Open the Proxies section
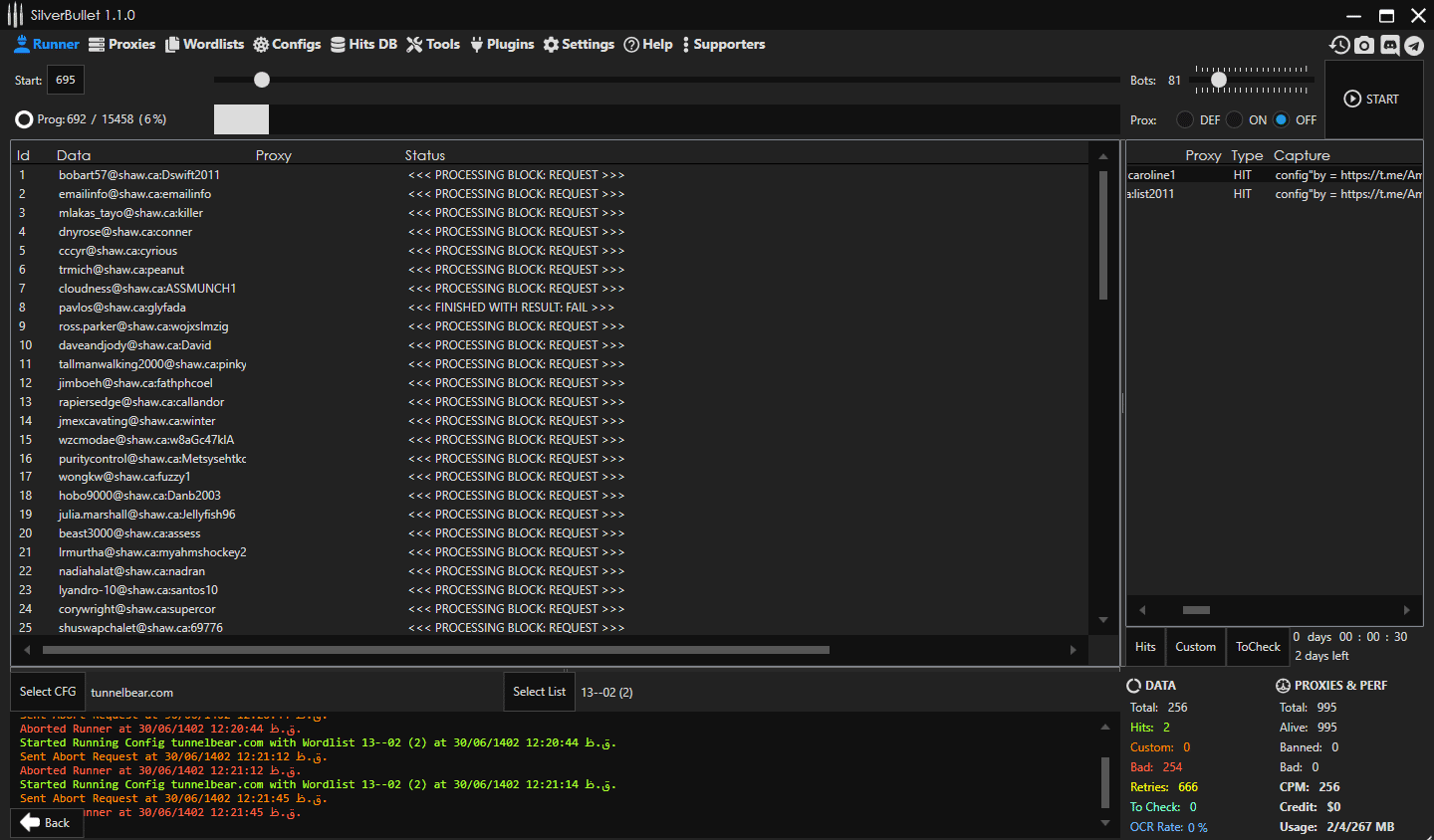Image resolution: width=1434 pixels, height=840 pixels. pyautogui.click(x=122, y=45)
